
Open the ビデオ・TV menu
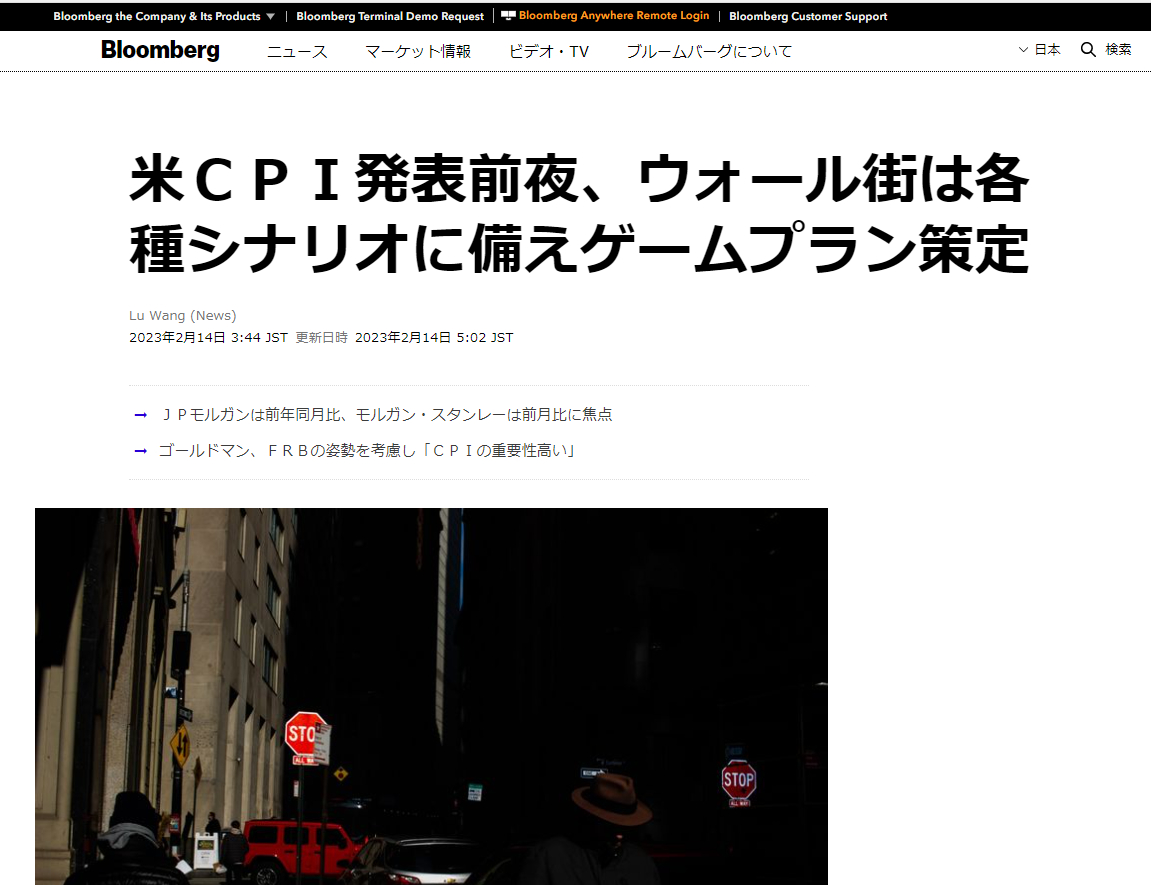(x=548, y=51)
